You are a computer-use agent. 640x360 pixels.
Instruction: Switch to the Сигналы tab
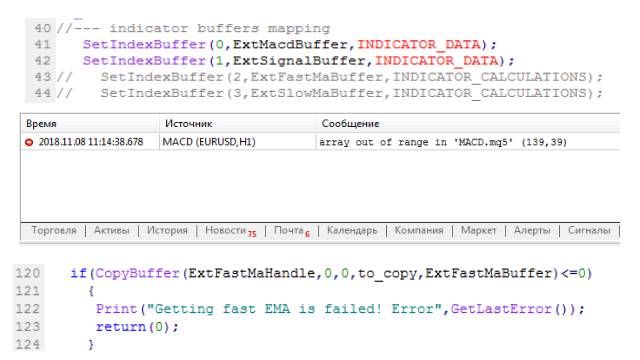click(x=589, y=230)
